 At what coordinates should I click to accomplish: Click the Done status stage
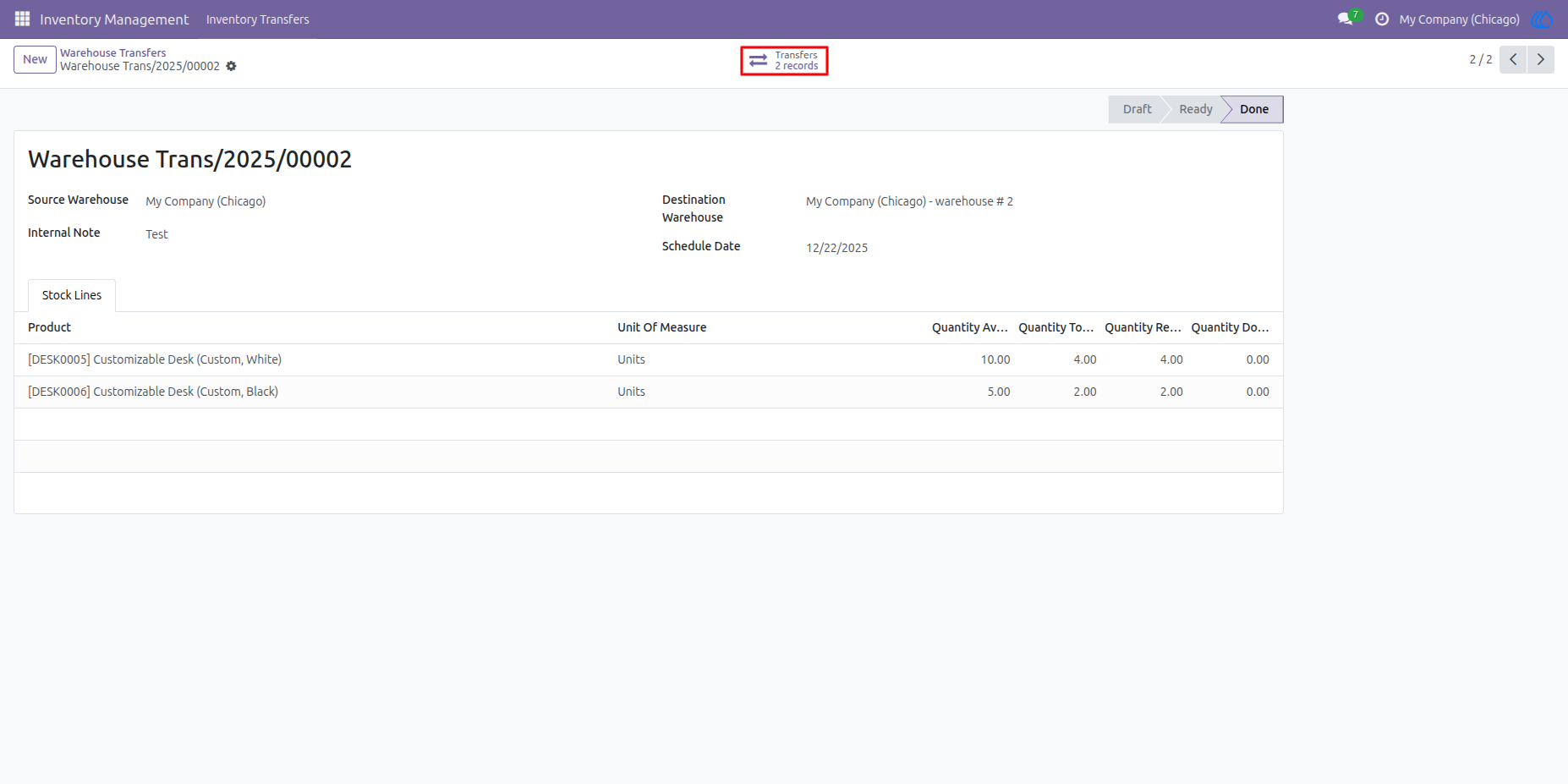tap(1253, 109)
